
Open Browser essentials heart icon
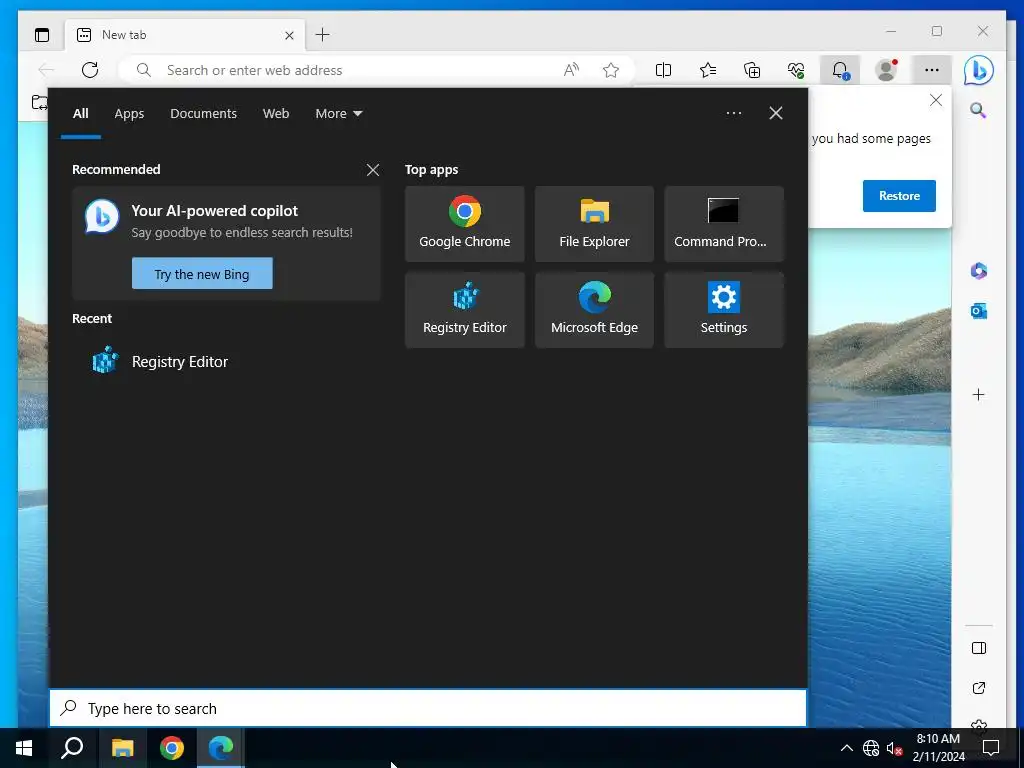point(795,70)
